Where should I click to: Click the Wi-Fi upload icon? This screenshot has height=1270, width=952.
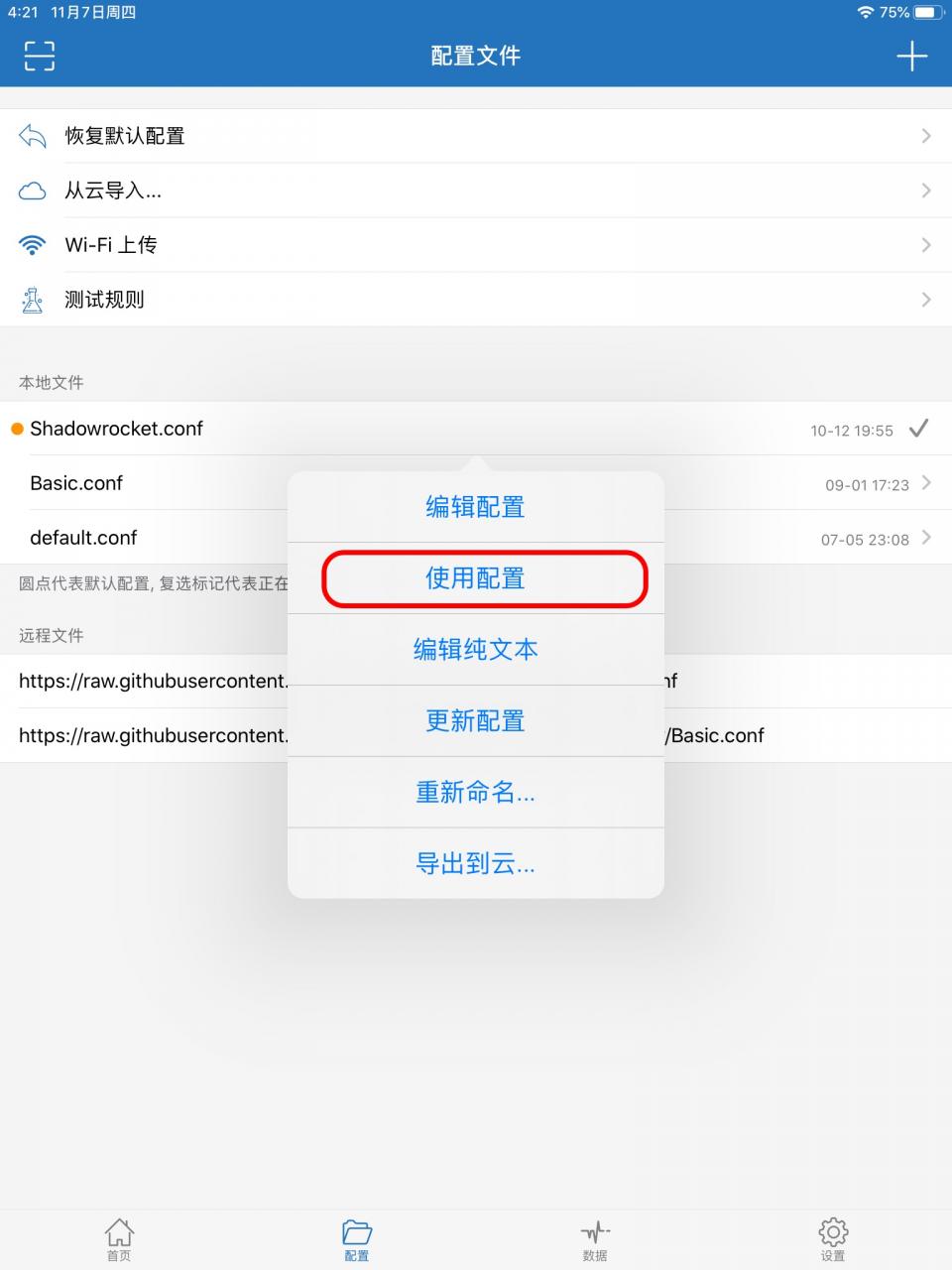click(33, 244)
